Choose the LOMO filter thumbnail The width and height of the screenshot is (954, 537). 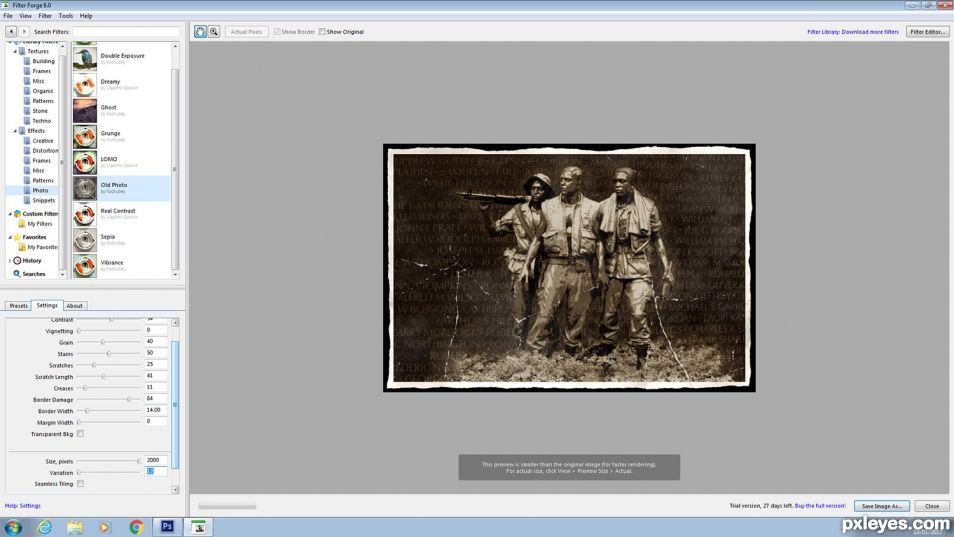click(x=85, y=162)
